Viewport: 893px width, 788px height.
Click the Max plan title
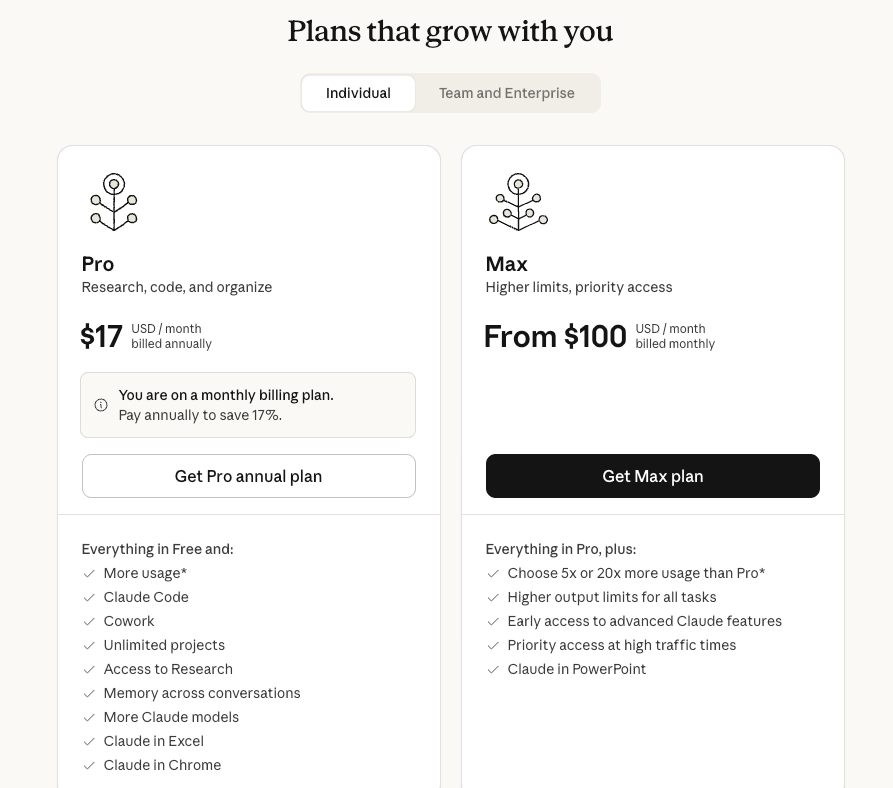506,264
